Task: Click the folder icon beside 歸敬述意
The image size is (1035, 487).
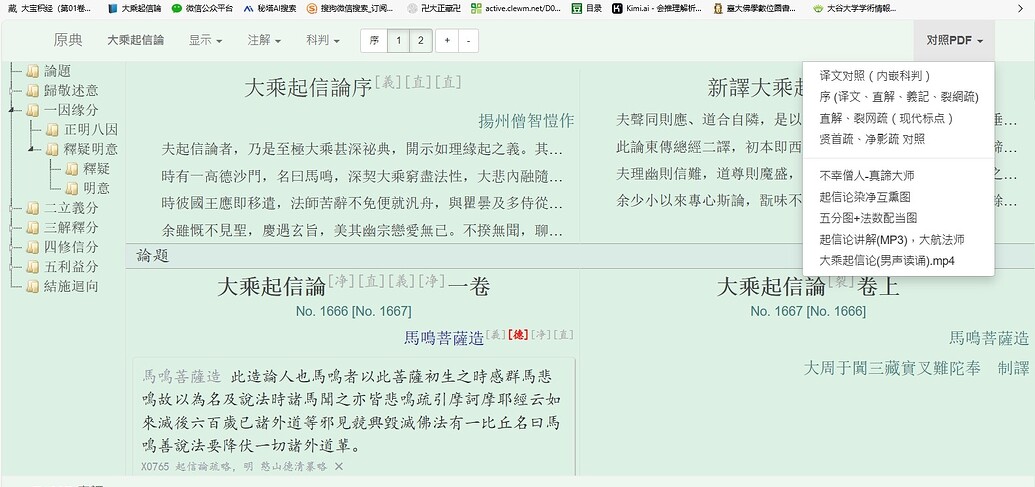Action: pyautogui.click(x=32, y=90)
